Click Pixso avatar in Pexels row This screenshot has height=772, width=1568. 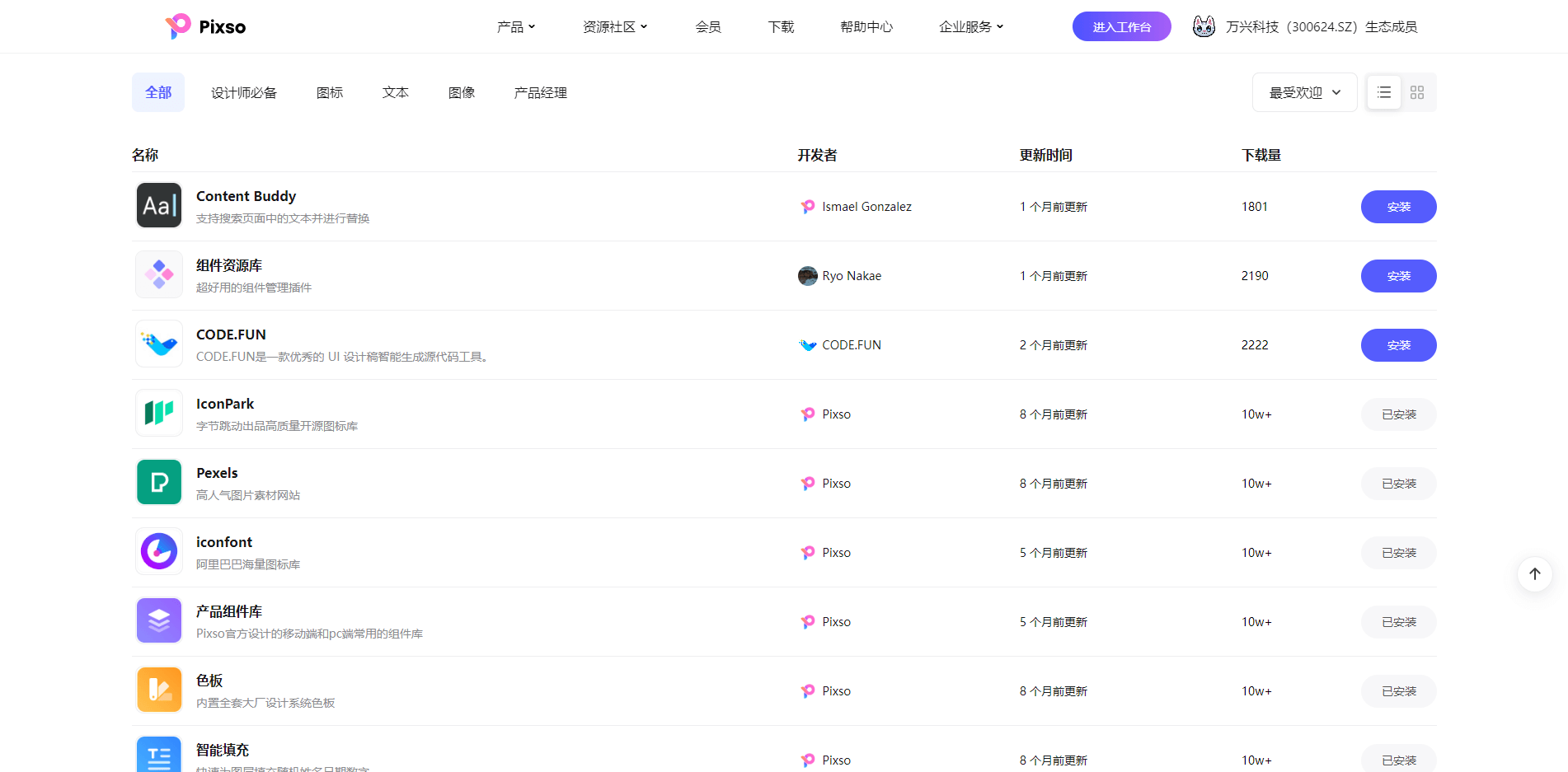point(808,484)
